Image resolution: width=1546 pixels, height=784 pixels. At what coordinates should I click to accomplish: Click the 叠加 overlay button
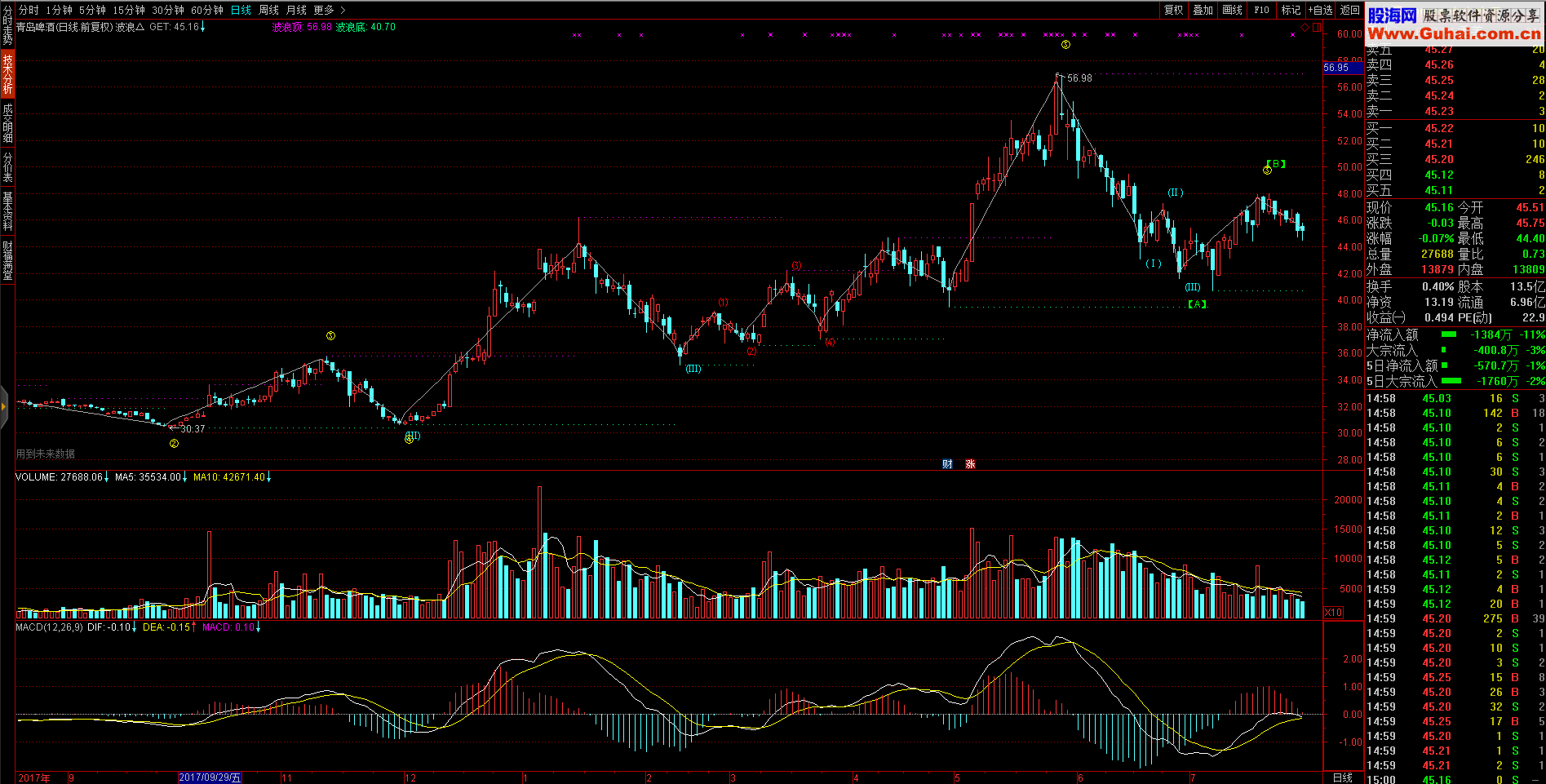(1203, 10)
